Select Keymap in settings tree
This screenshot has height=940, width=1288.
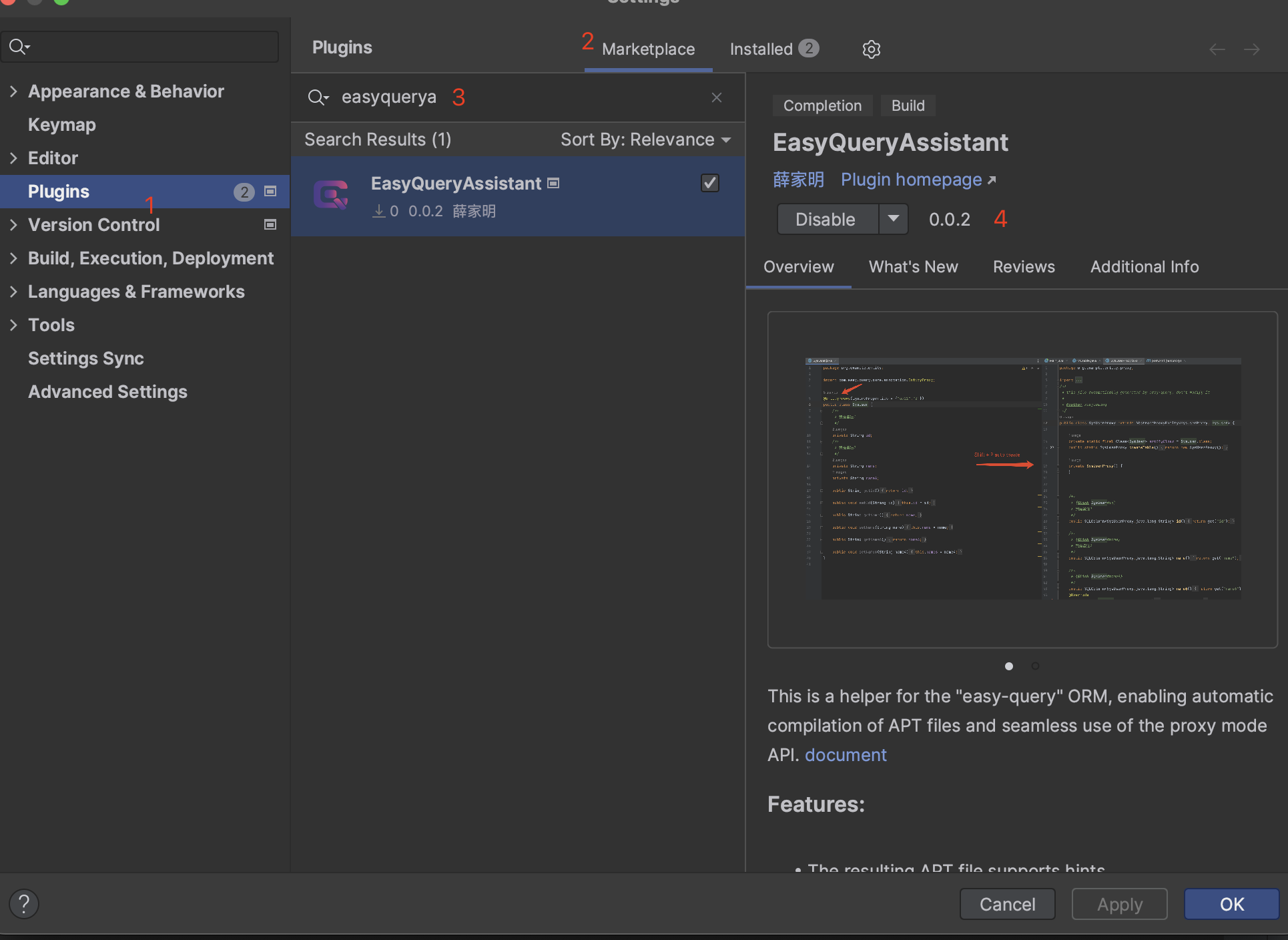61,125
